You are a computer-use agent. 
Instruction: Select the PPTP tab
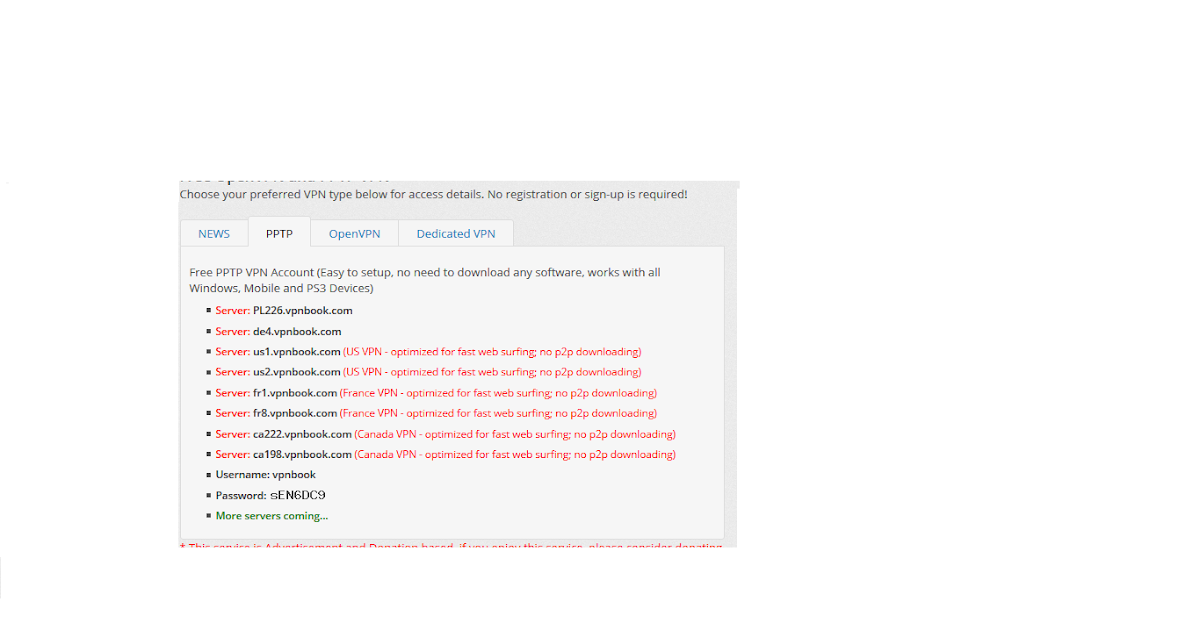tap(279, 234)
